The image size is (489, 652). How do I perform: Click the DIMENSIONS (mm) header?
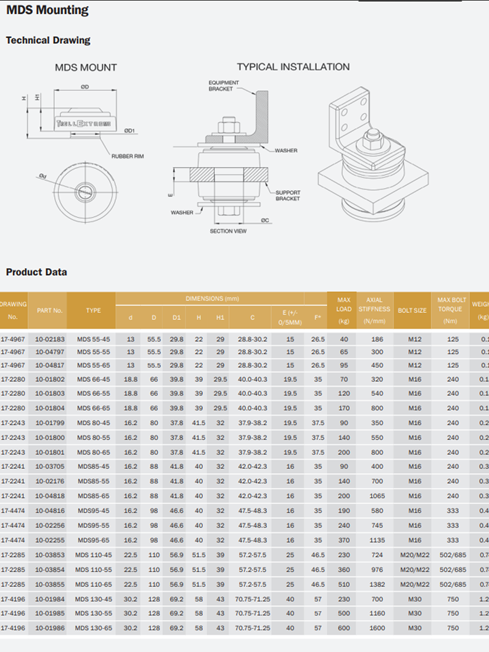coord(212,299)
